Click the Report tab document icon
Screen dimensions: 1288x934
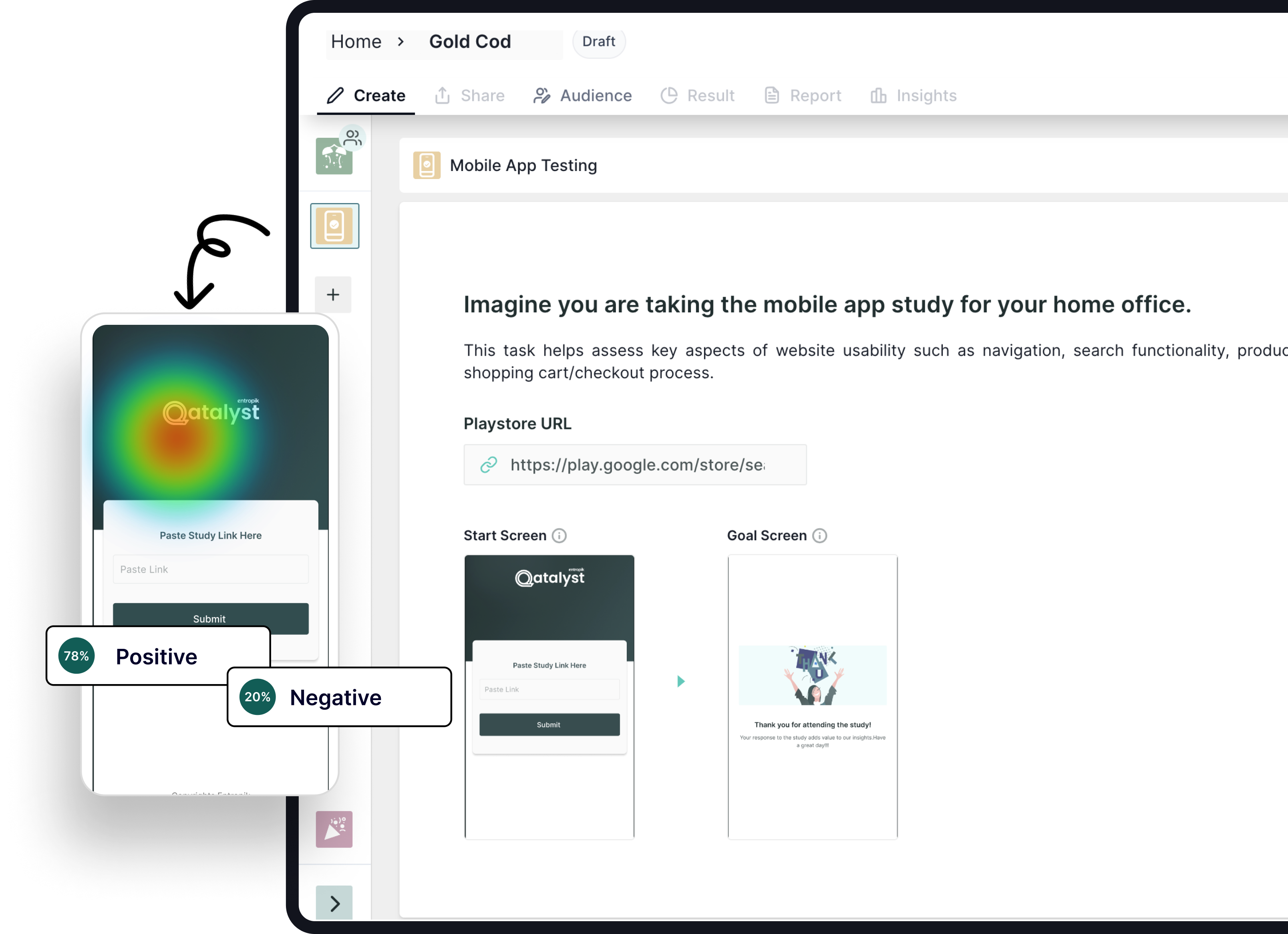(x=772, y=95)
